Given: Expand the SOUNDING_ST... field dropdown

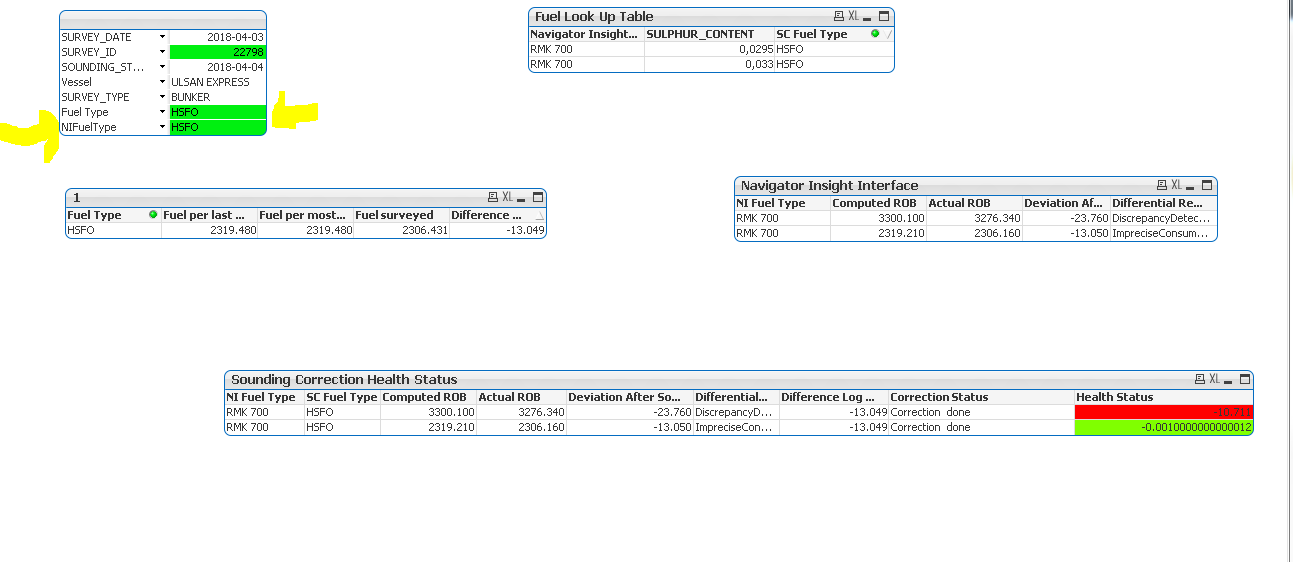Looking at the screenshot, I should click(162, 67).
